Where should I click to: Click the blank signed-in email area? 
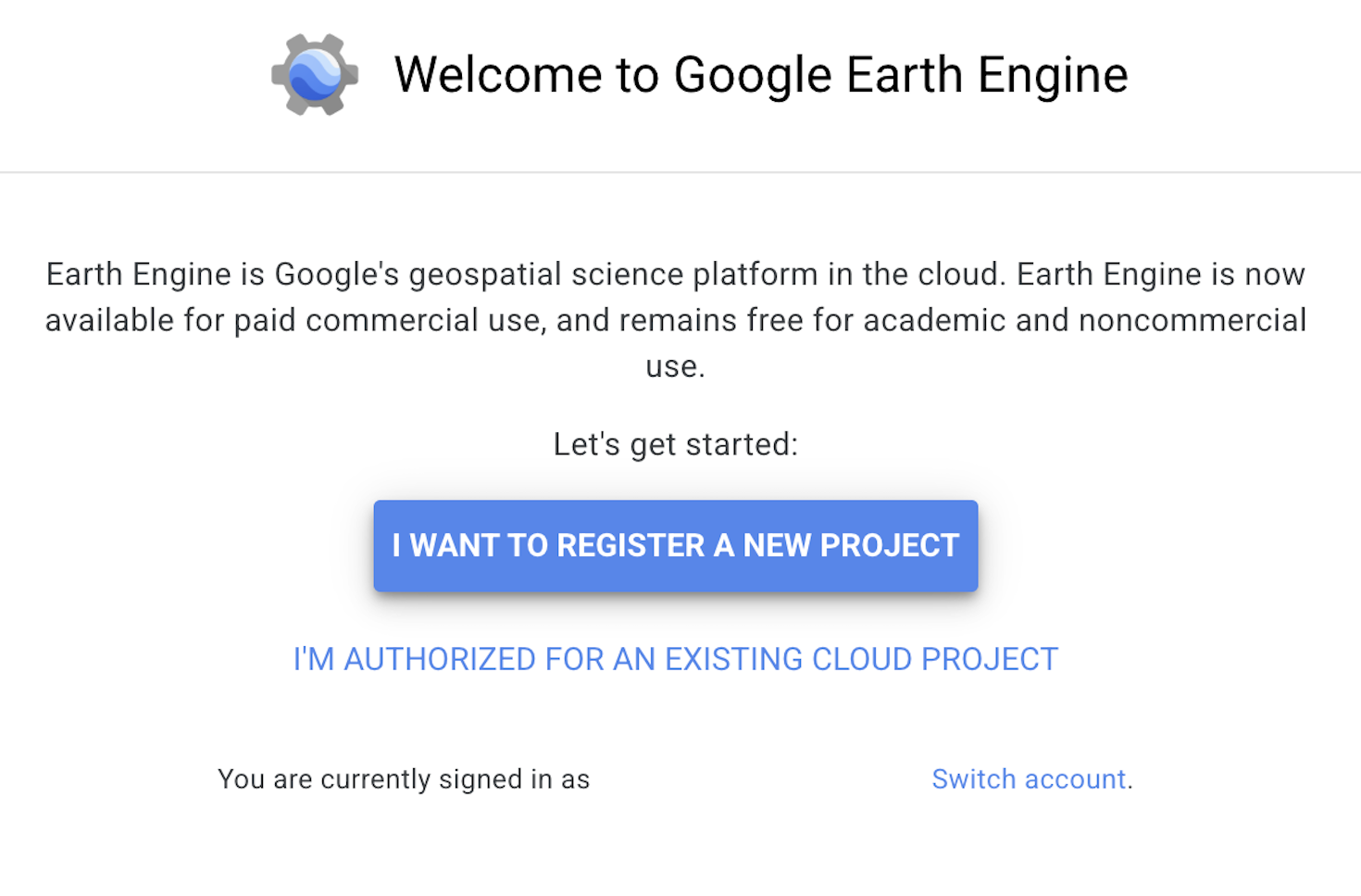[x=761, y=779]
